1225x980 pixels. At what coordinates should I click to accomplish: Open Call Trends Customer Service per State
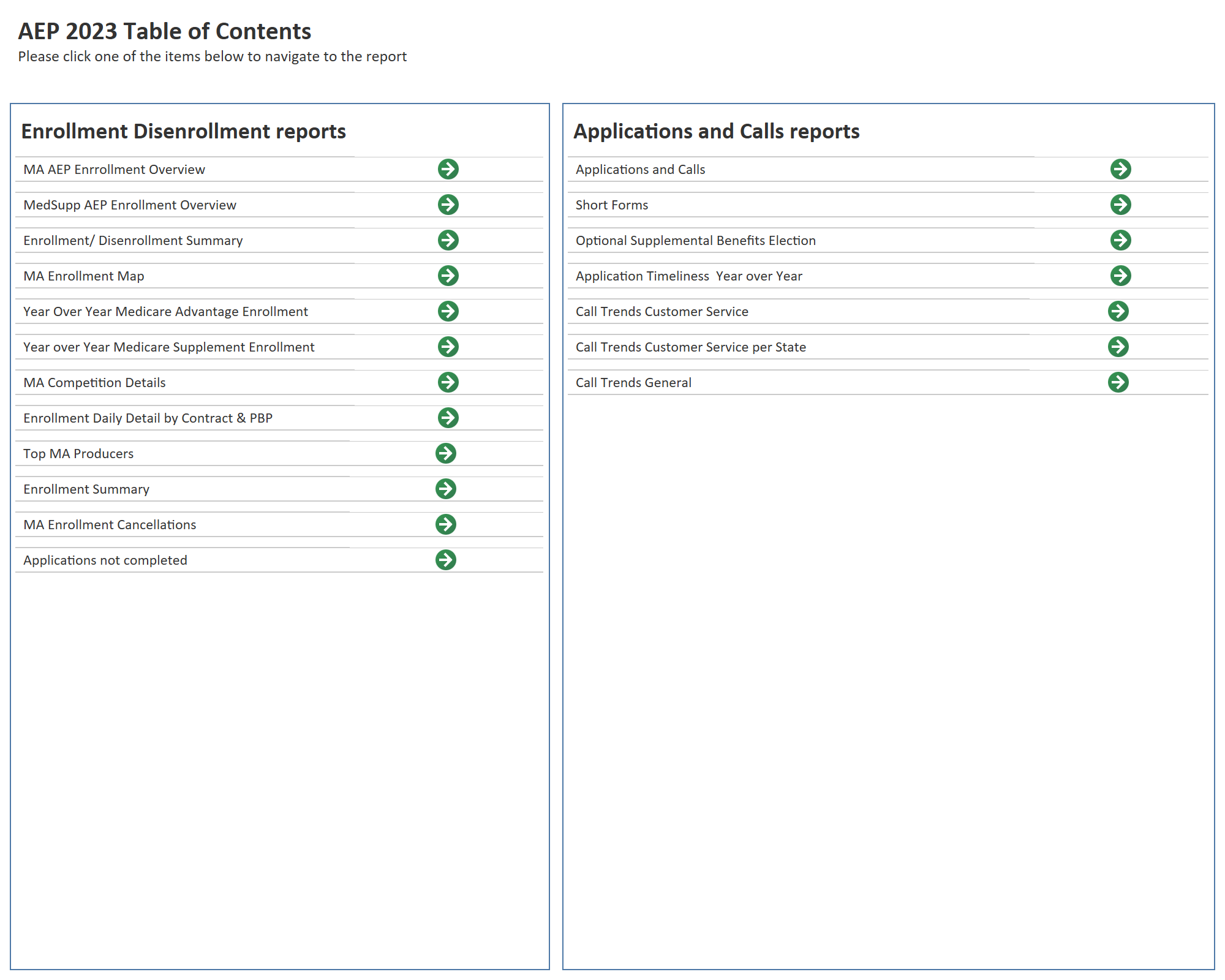coord(690,347)
